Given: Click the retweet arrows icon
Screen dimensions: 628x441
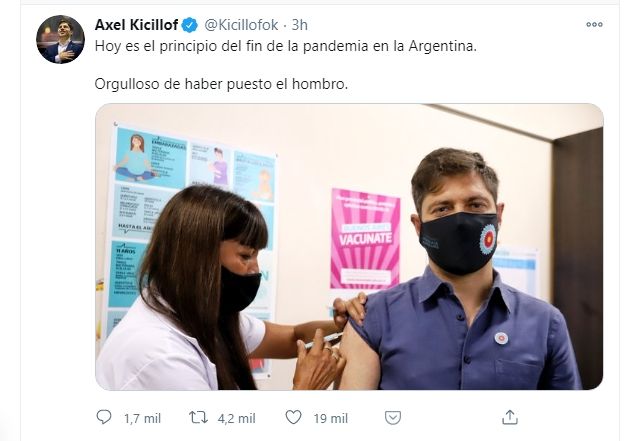Looking at the screenshot, I should pyautogui.click(x=198, y=417).
